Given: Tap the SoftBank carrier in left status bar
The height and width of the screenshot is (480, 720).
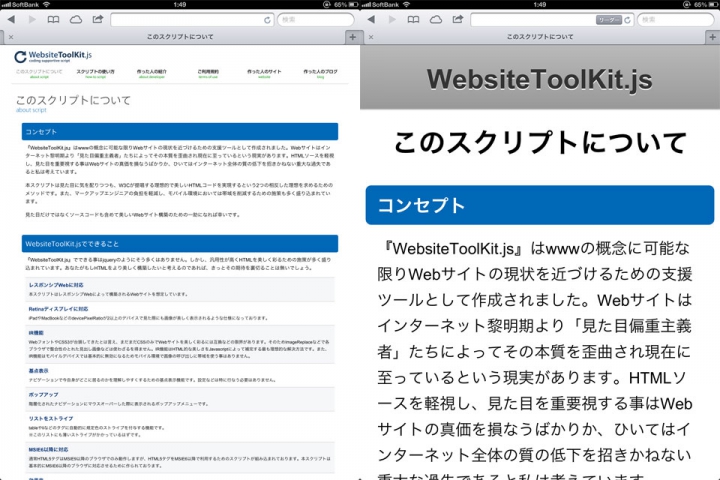Looking at the screenshot, I should pos(25,4).
